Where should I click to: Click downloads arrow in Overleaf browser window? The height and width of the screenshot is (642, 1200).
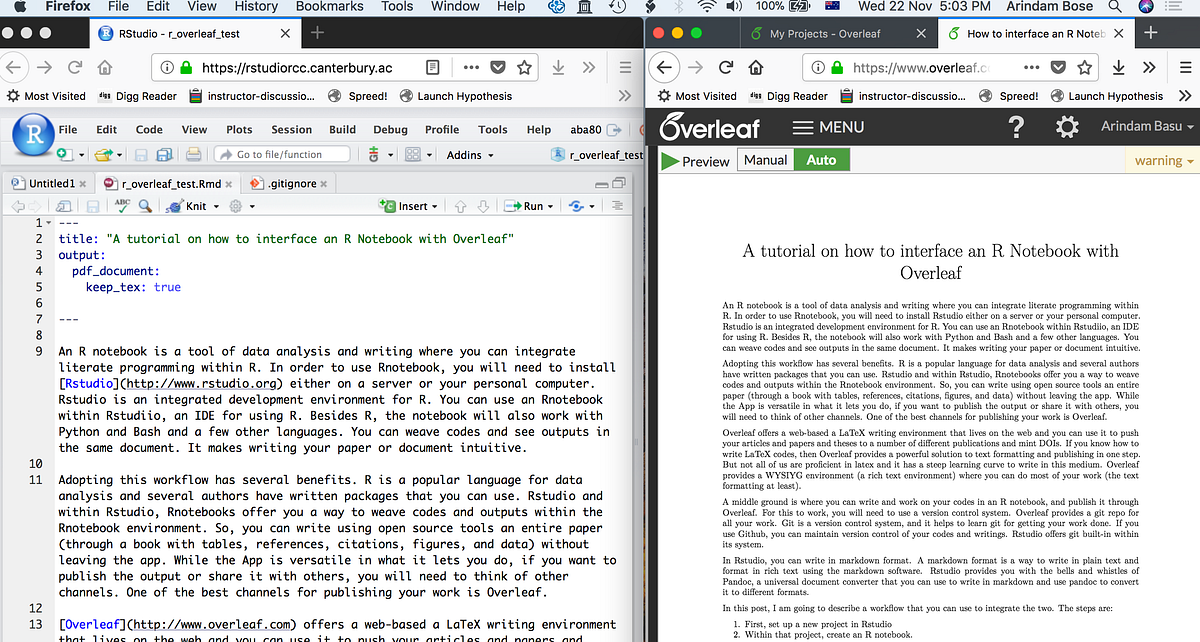pos(1118,68)
